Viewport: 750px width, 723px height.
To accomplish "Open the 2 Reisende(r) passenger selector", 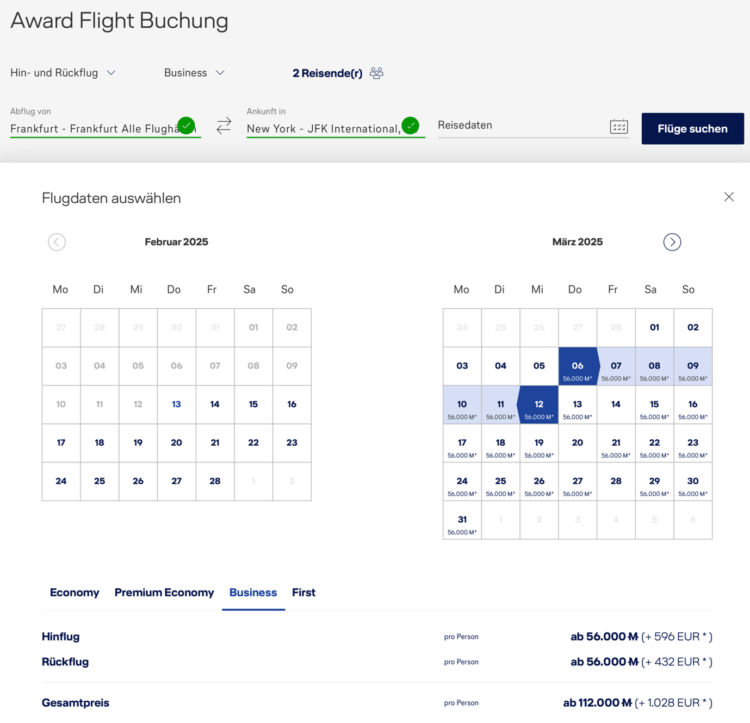I will pos(327,73).
